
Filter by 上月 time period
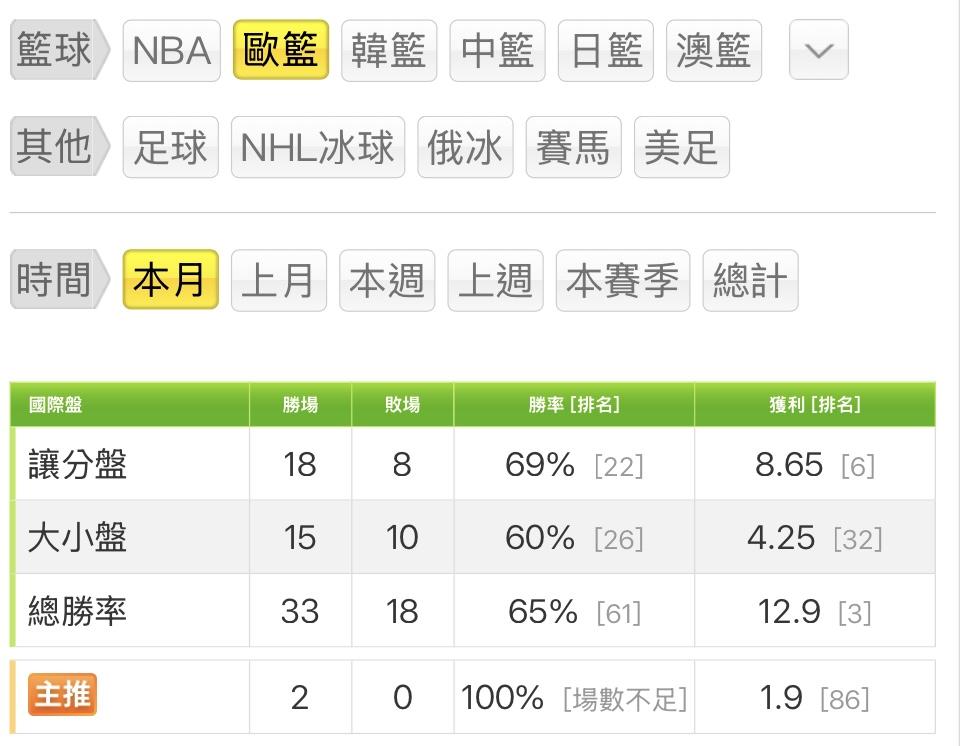click(x=279, y=280)
